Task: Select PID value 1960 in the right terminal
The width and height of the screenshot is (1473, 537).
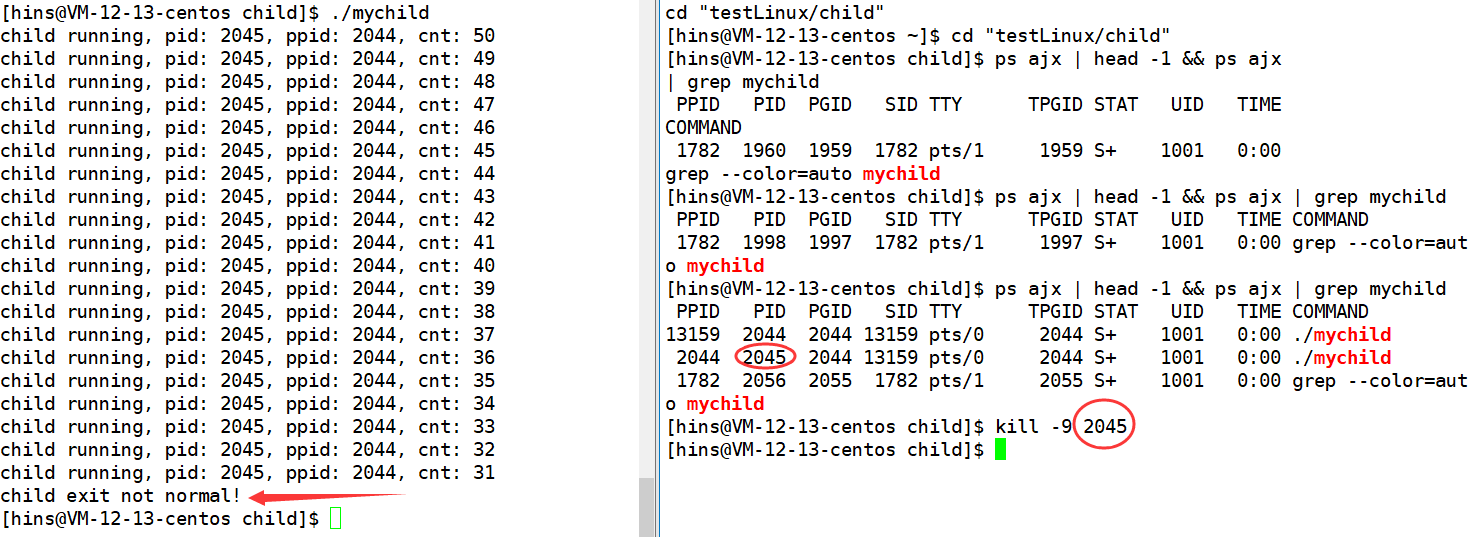Action: click(764, 151)
